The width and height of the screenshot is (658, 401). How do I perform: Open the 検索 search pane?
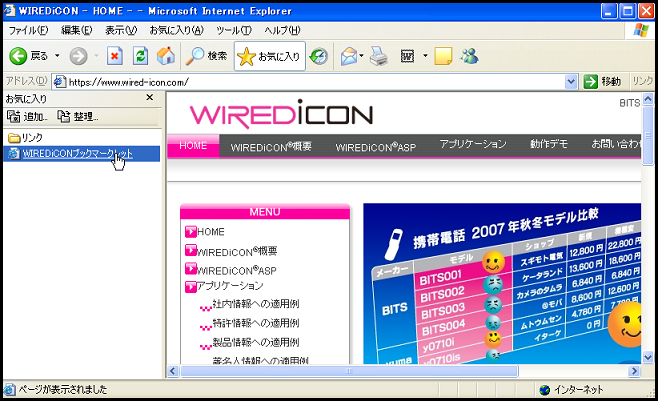206,56
